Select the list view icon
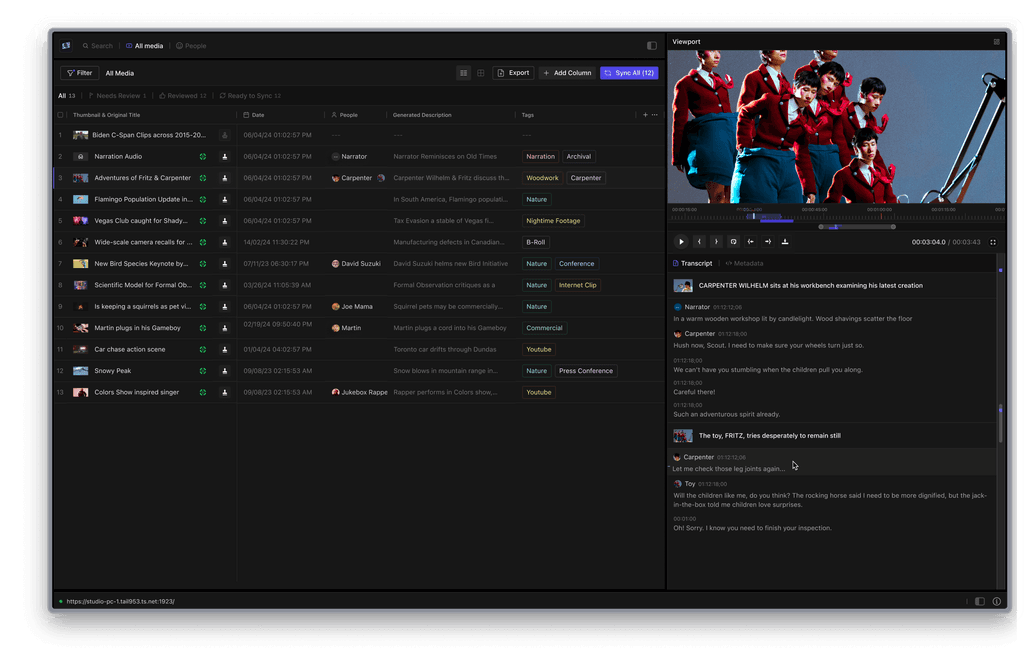The width and height of the screenshot is (1024, 649). pyautogui.click(x=461, y=72)
